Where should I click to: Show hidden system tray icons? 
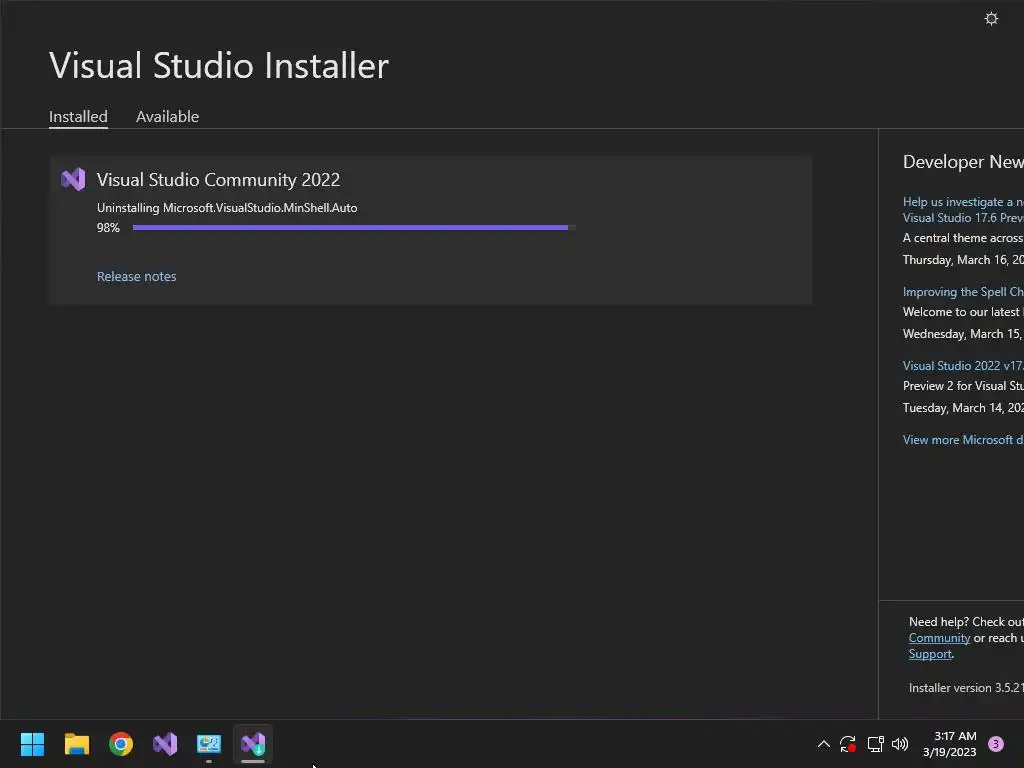tap(824, 744)
